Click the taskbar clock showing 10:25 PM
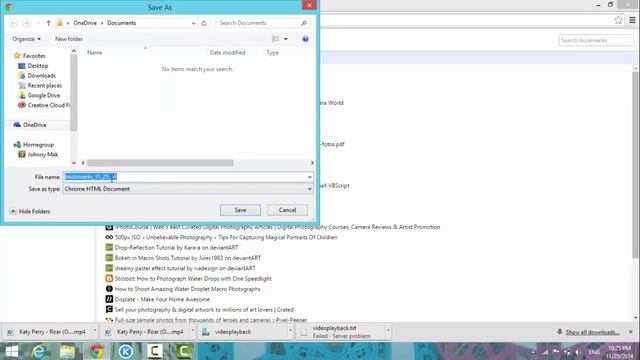Viewport: 640px width, 360px height. (620, 352)
